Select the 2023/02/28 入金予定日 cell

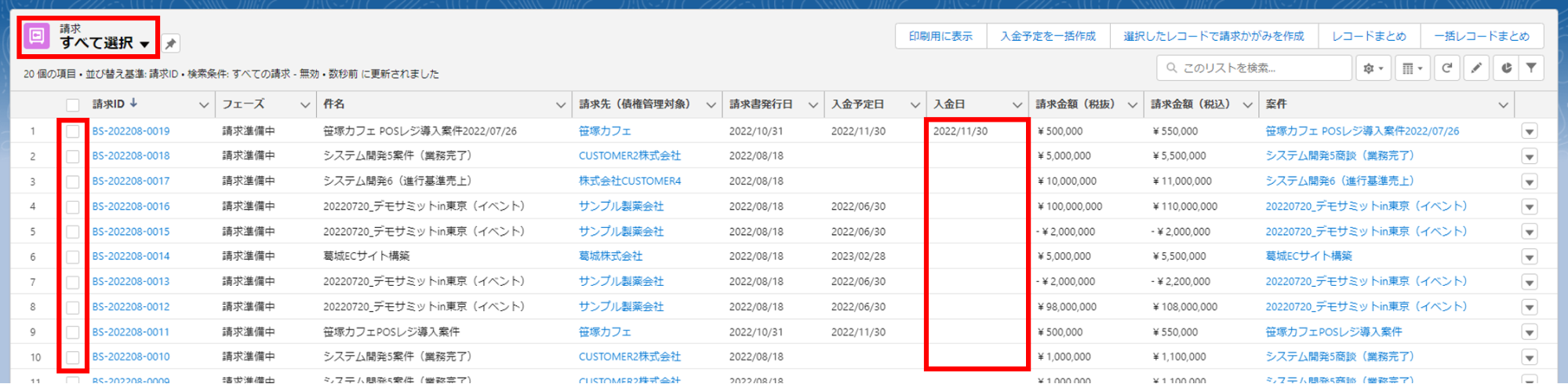858,256
